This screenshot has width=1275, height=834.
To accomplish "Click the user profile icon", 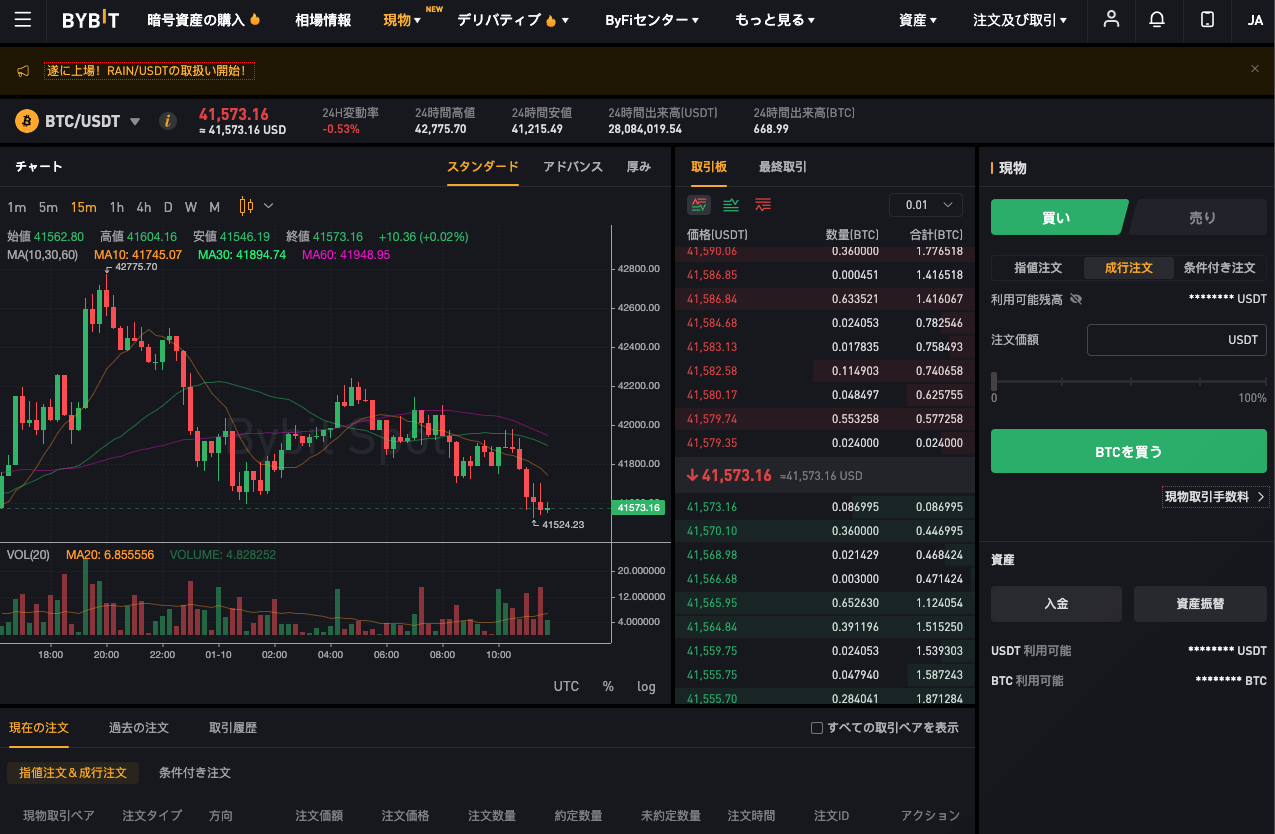I will click(x=1111, y=20).
